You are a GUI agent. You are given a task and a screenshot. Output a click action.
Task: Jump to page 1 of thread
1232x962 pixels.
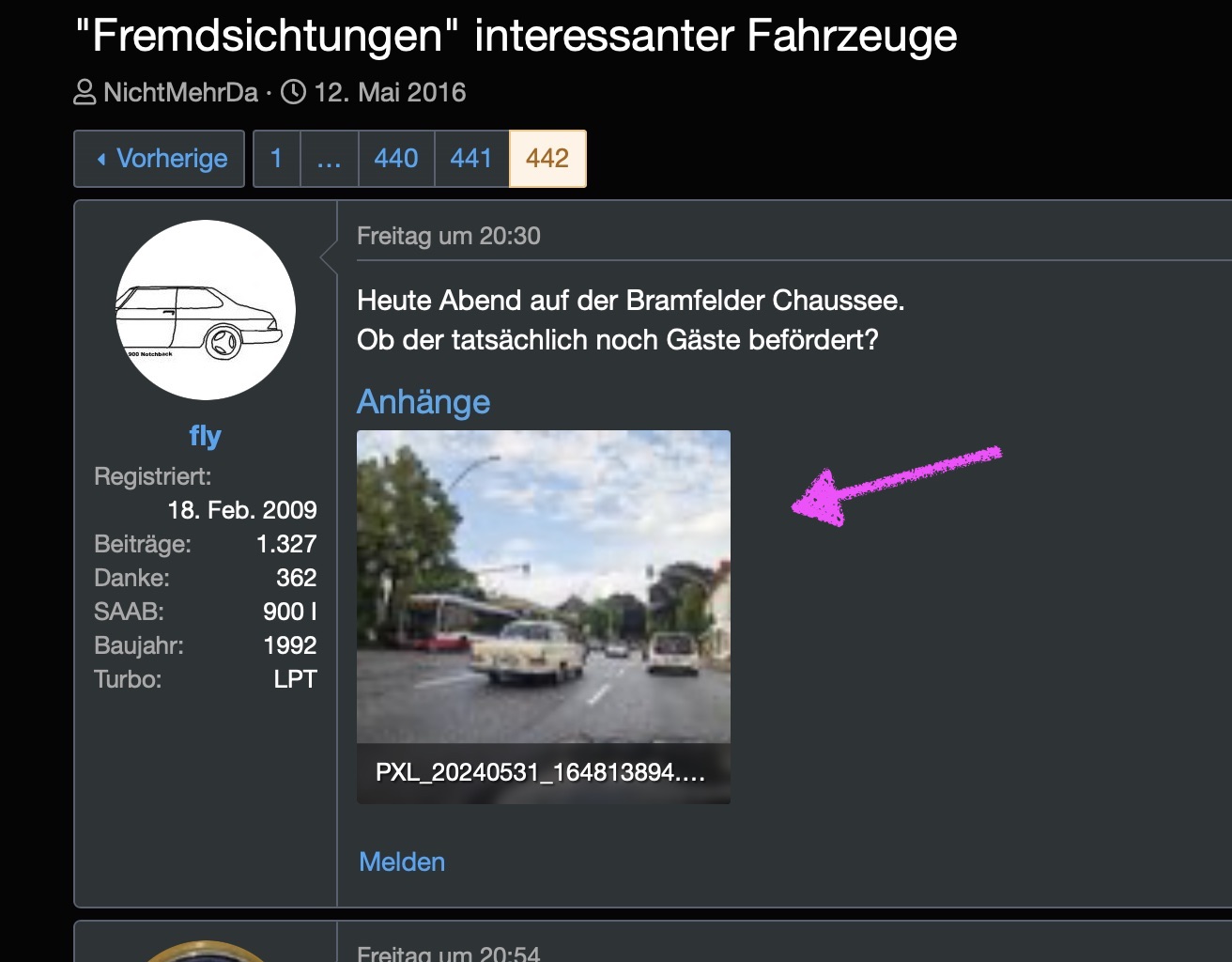tap(276, 159)
